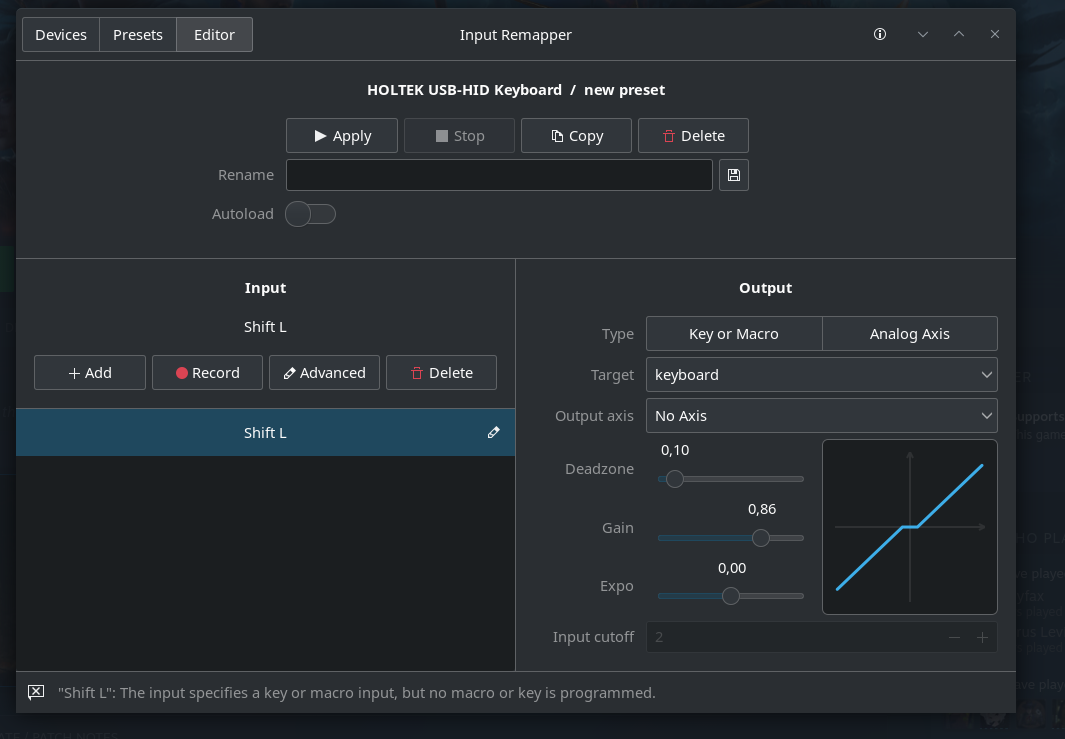The width and height of the screenshot is (1065, 739).
Task: Switch to the Presets tab
Action: click(x=138, y=34)
